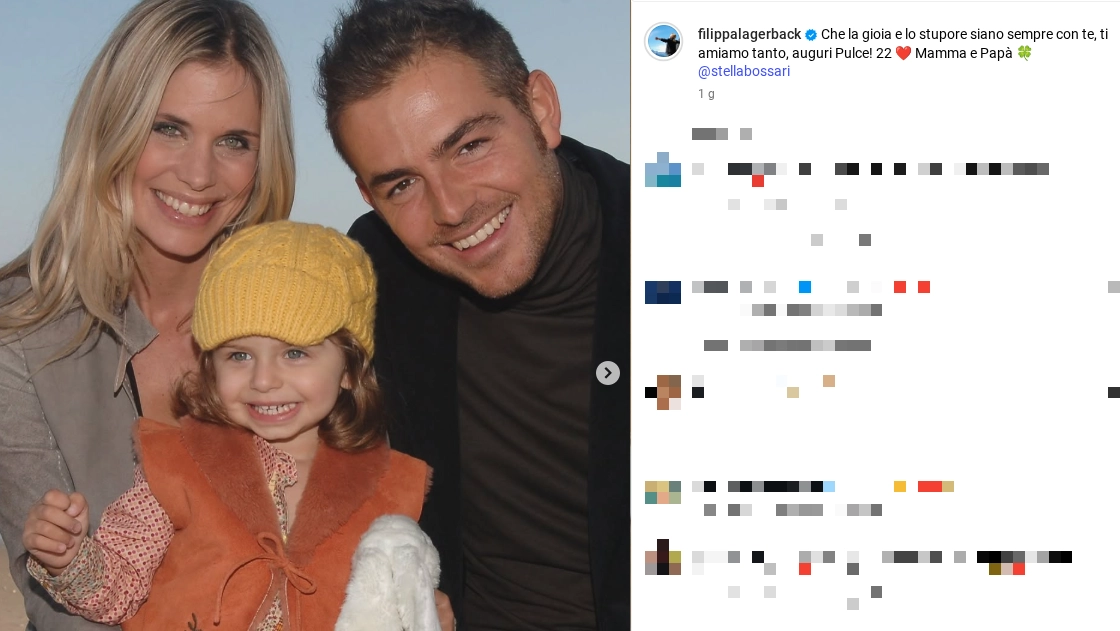
Task: Open the bottom dark-toned commenter avatar
Action: [663, 557]
